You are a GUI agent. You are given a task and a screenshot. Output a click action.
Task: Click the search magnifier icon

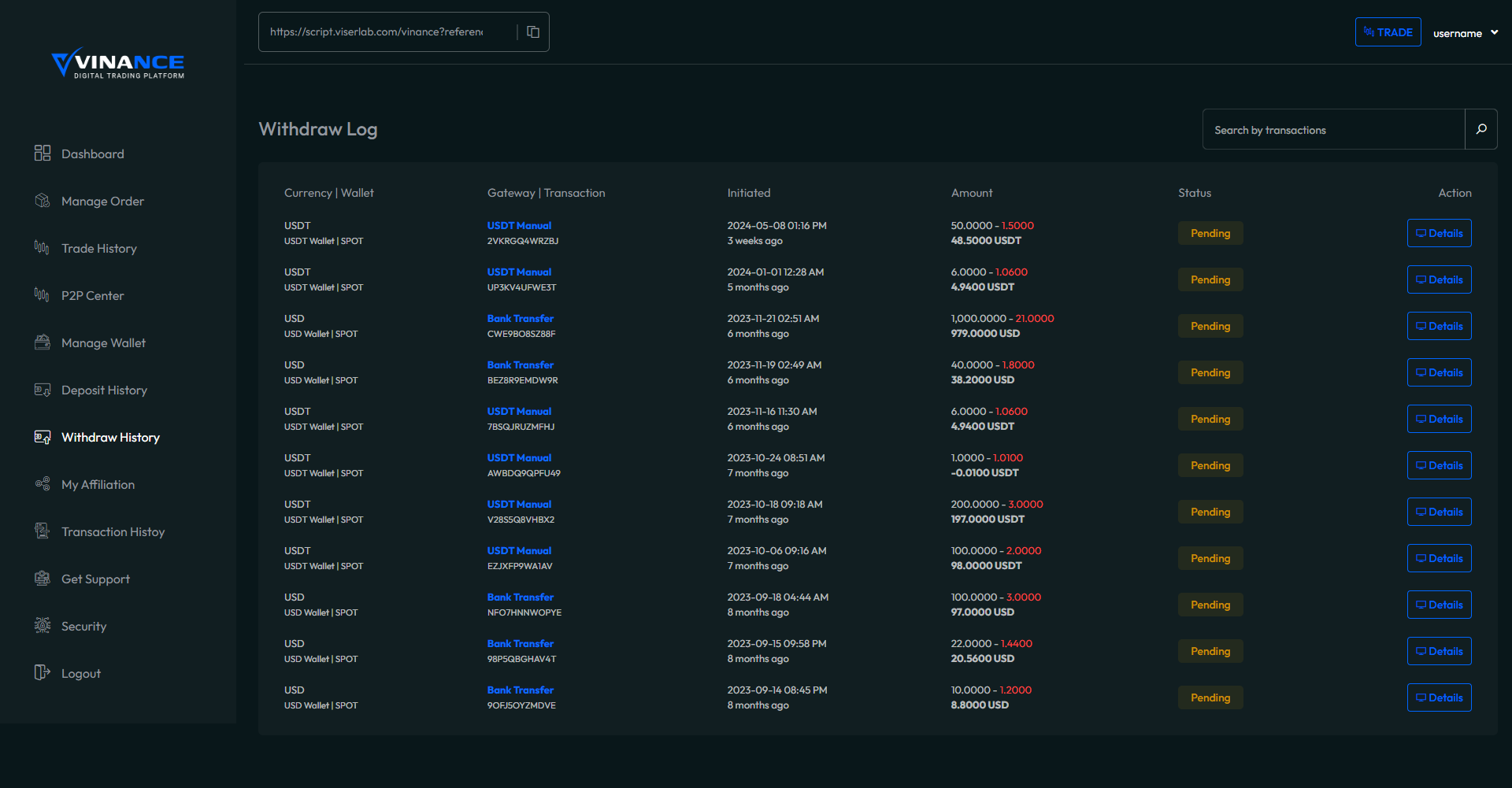1480,129
